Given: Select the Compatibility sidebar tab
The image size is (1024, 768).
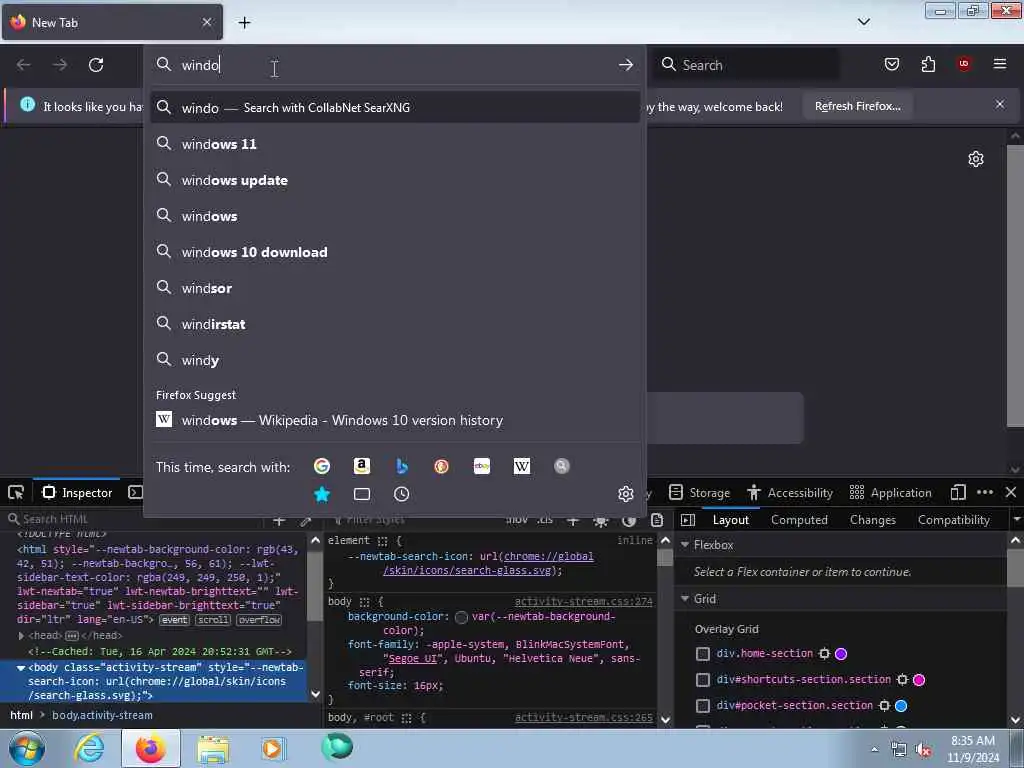Looking at the screenshot, I should click(953, 520).
